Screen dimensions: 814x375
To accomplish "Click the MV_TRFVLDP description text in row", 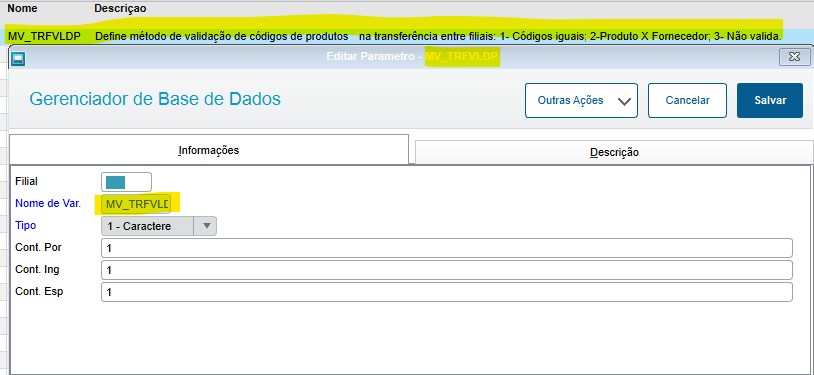I will [438, 36].
